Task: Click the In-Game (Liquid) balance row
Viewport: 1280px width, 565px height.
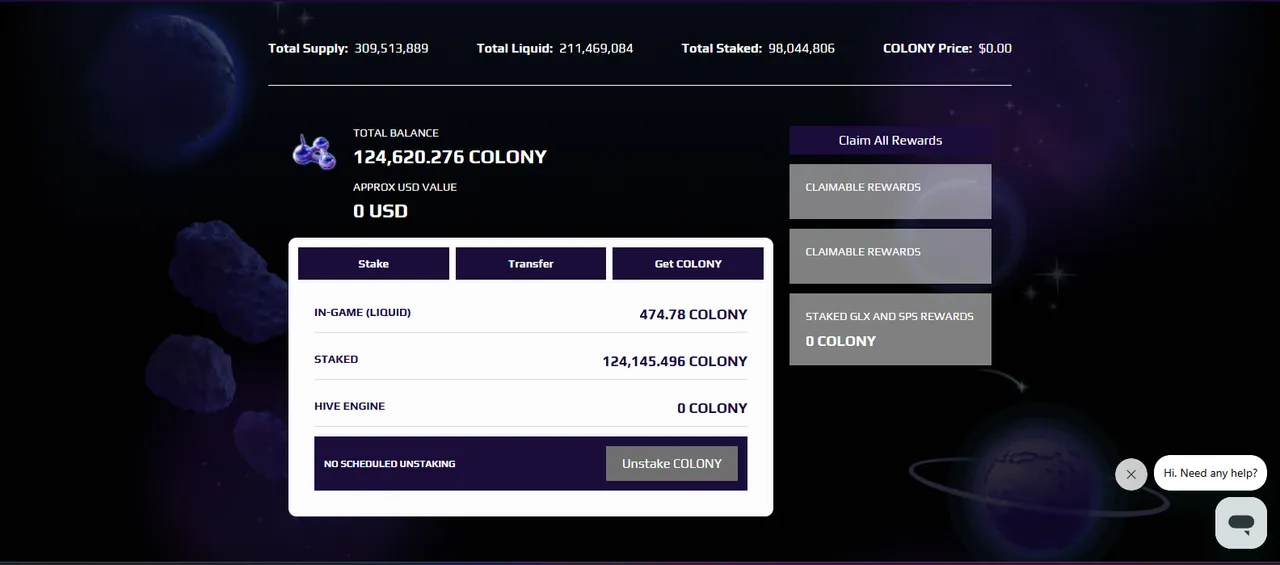Action: click(531, 313)
